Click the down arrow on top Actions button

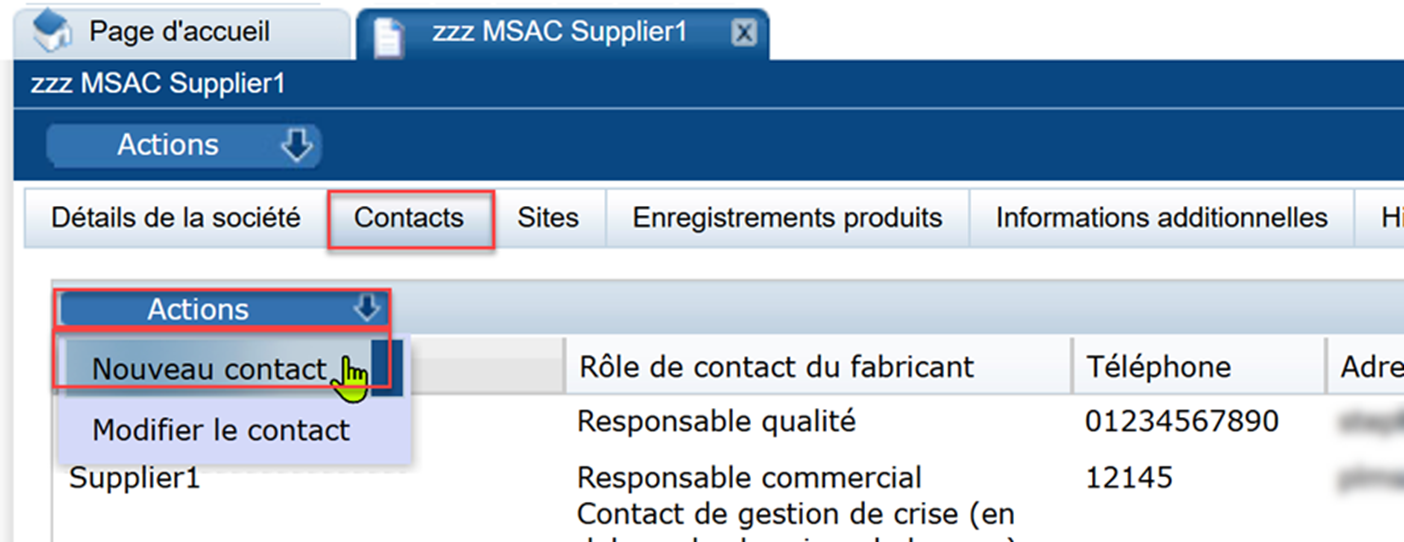(x=296, y=146)
